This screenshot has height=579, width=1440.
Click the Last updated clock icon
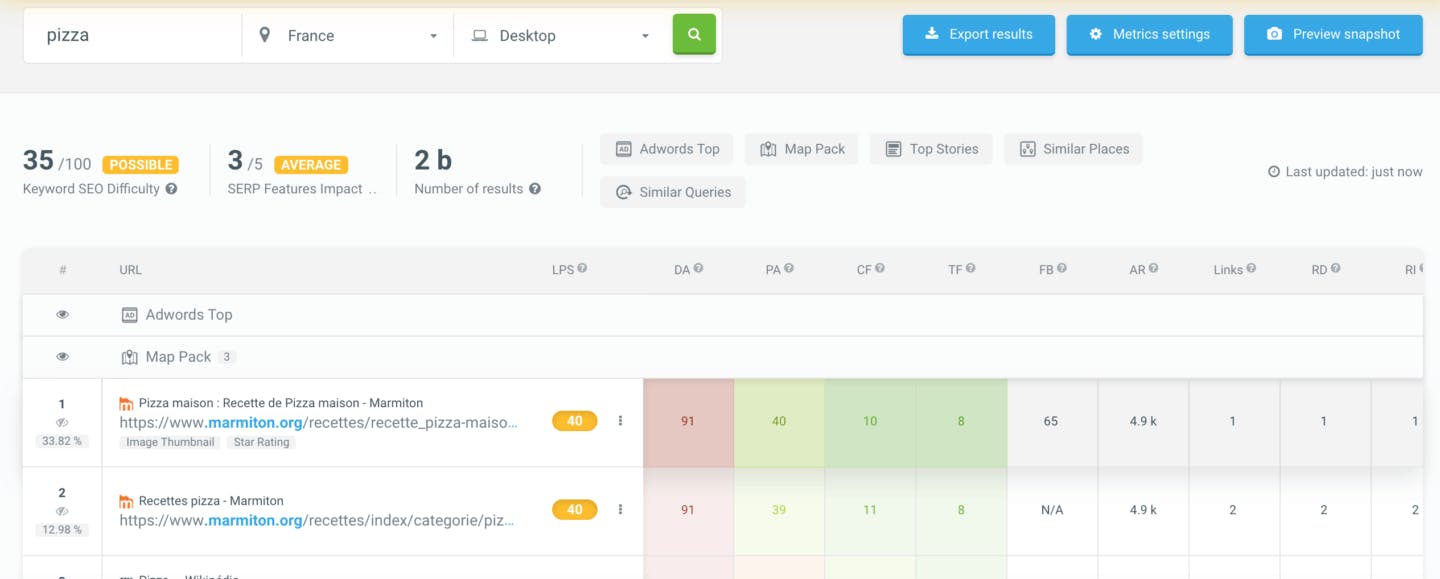tap(1274, 172)
